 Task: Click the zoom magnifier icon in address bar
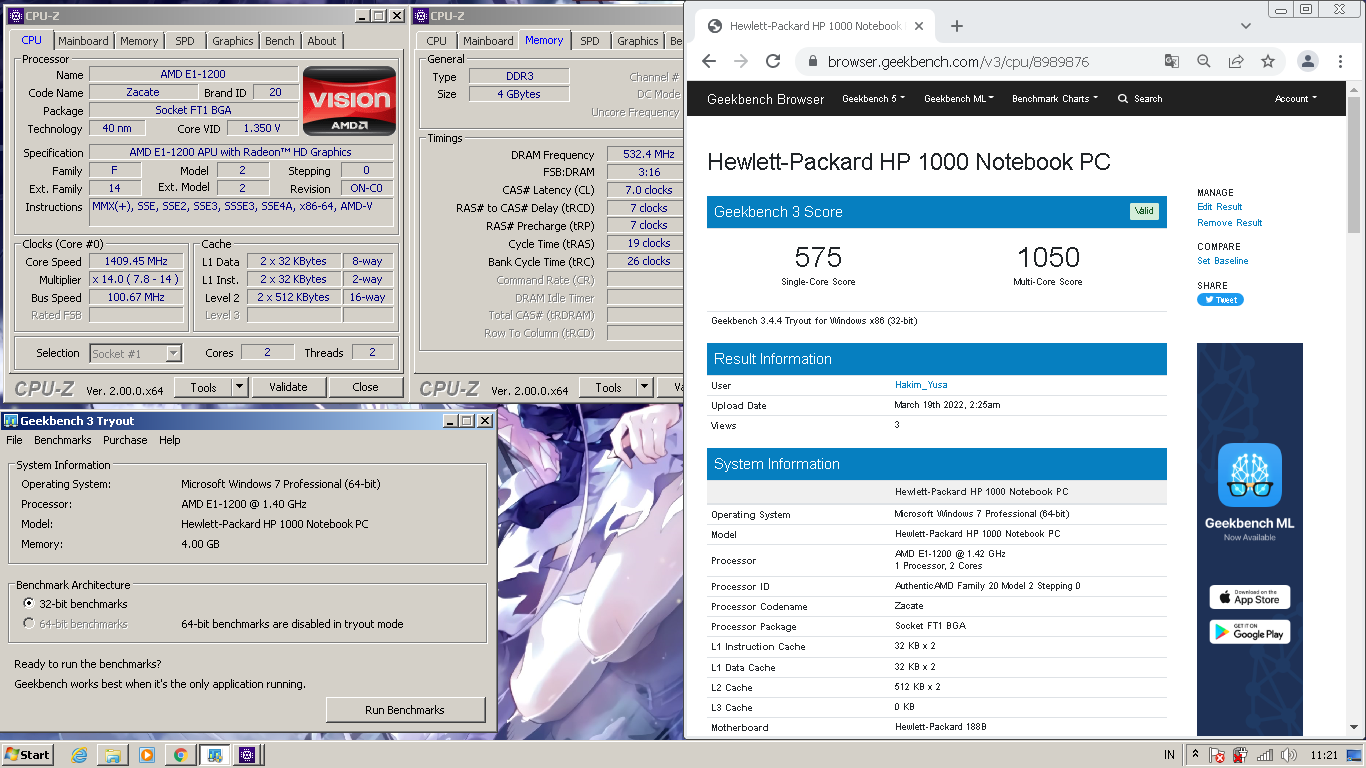click(1204, 61)
